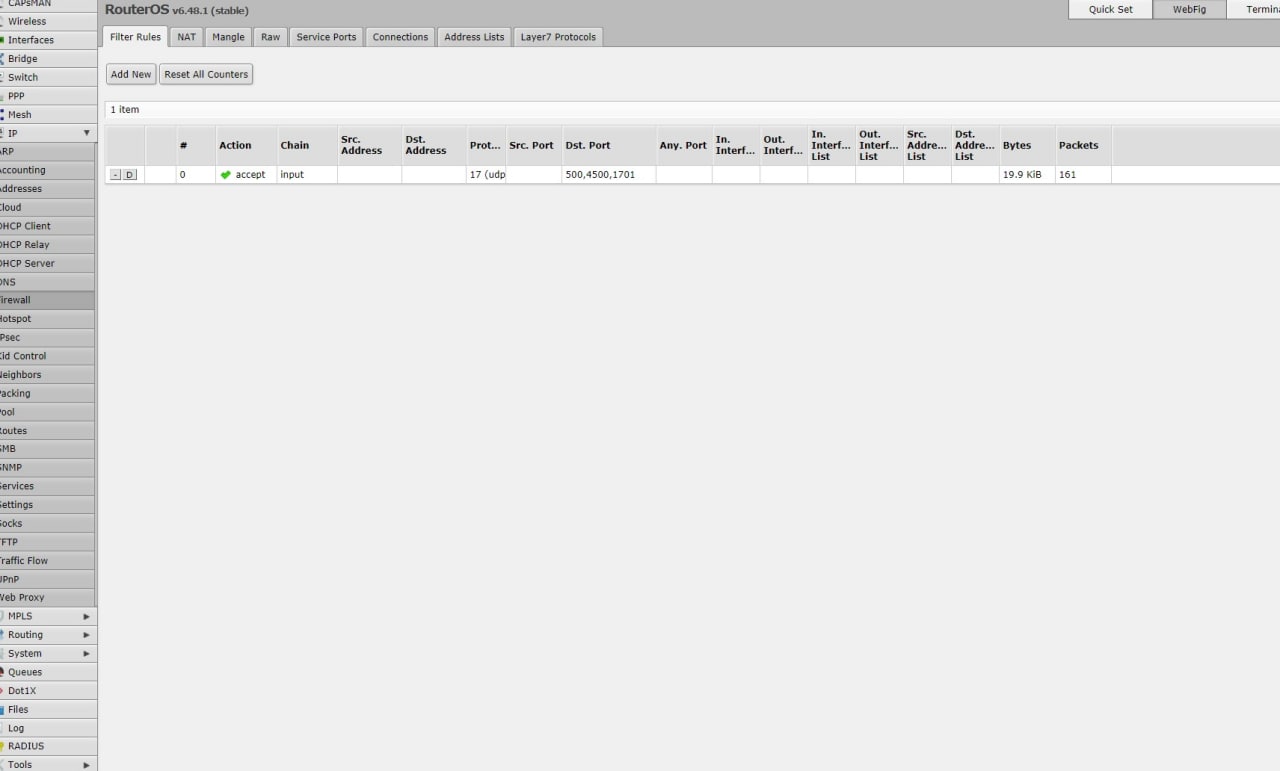Click the '17 (udp' protocol cell

487,175
